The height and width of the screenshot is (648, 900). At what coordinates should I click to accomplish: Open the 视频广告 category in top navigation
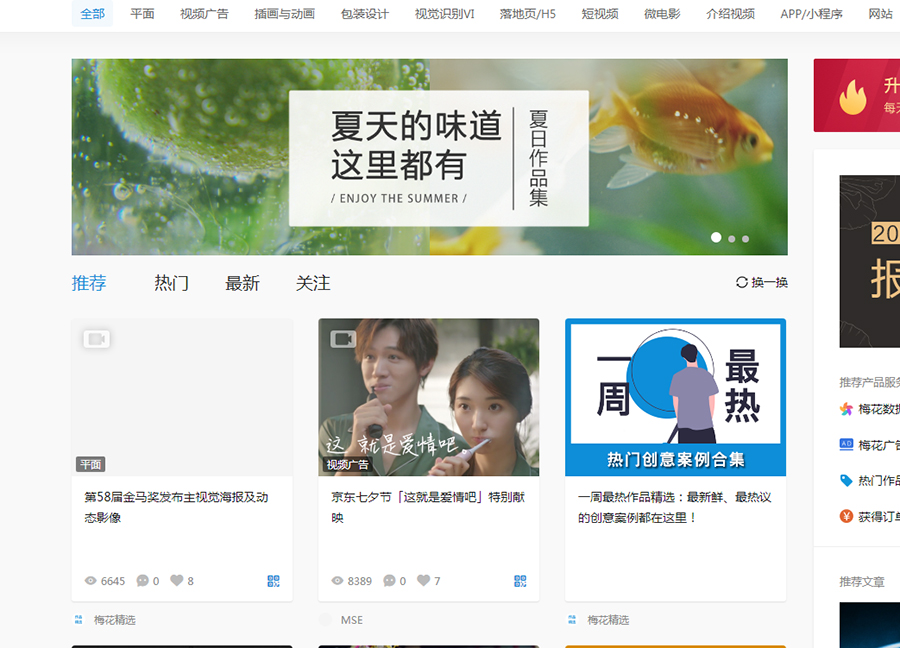[x=204, y=14]
